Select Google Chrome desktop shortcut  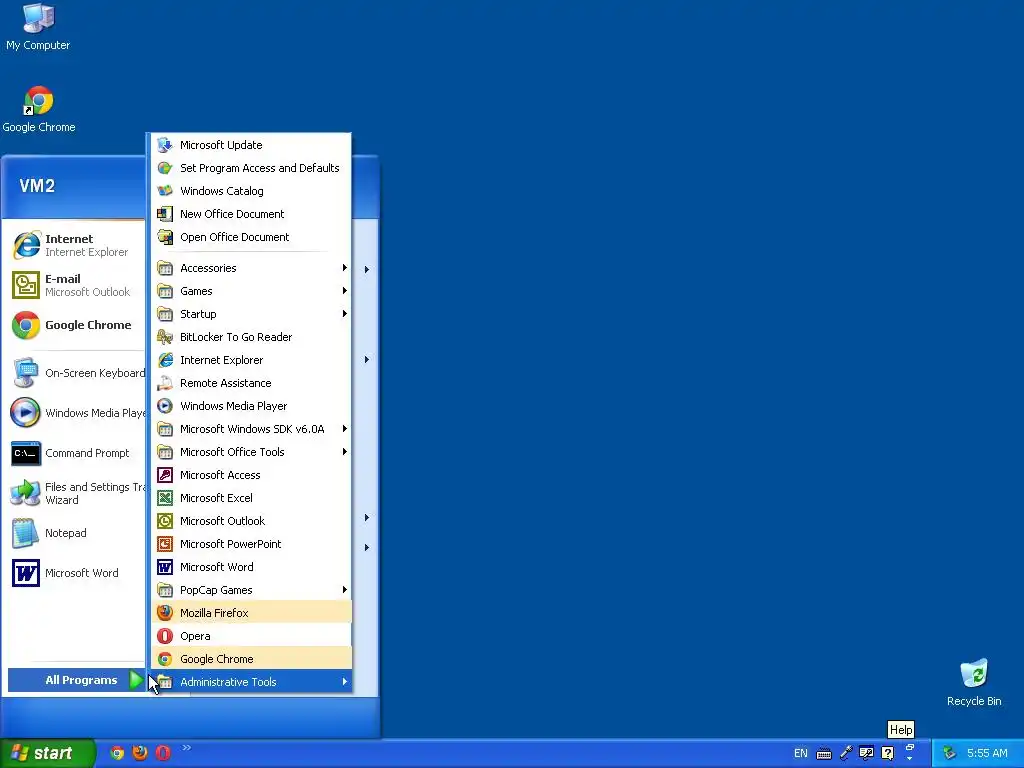39,110
